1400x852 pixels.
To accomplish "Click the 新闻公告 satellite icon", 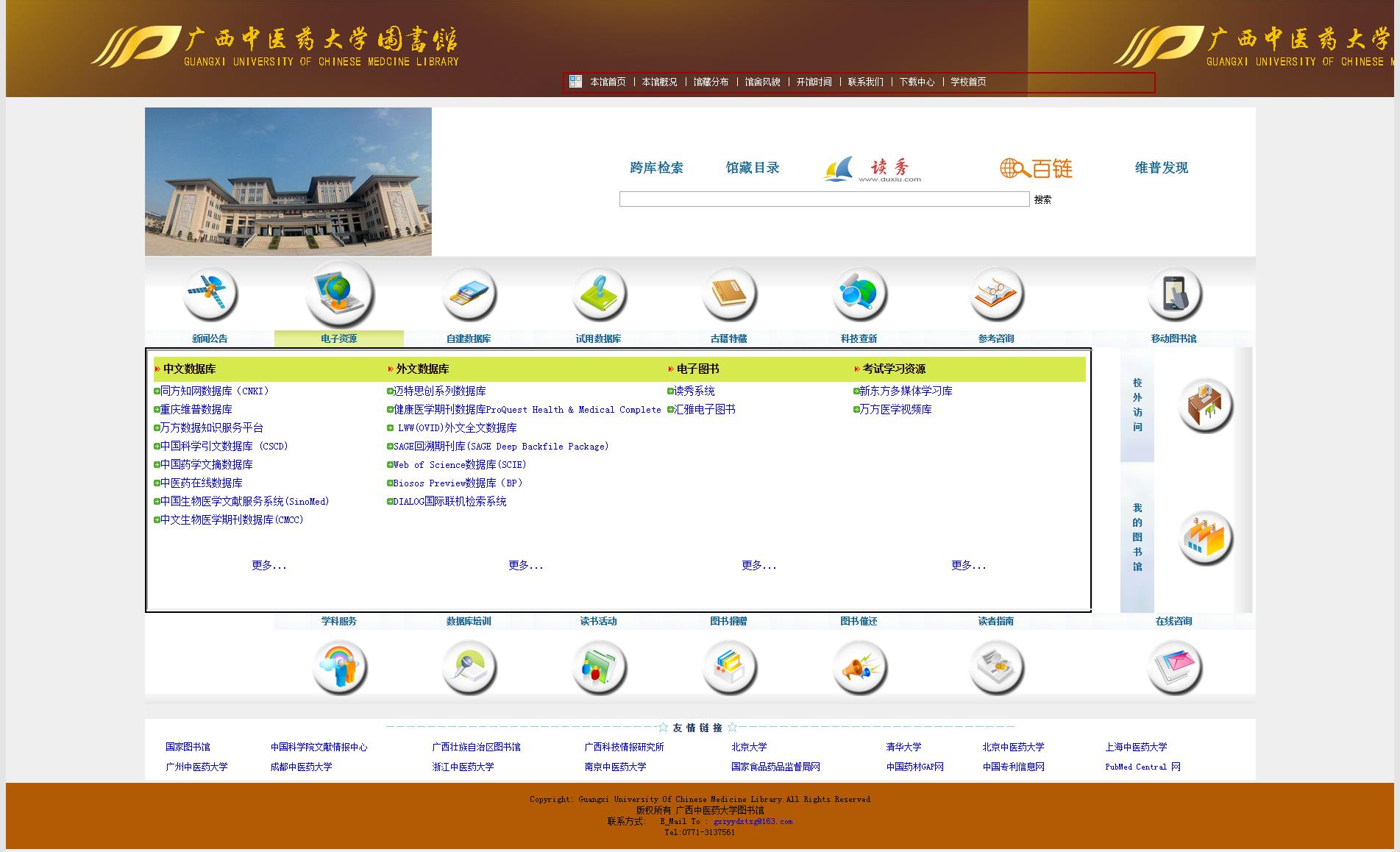I will [210, 293].
